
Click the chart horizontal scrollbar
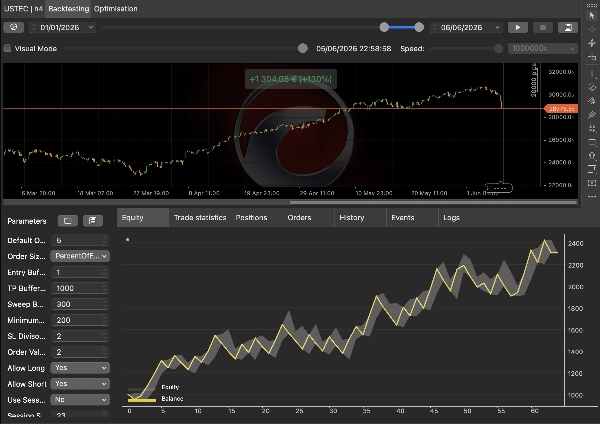(x=433, y=202)
